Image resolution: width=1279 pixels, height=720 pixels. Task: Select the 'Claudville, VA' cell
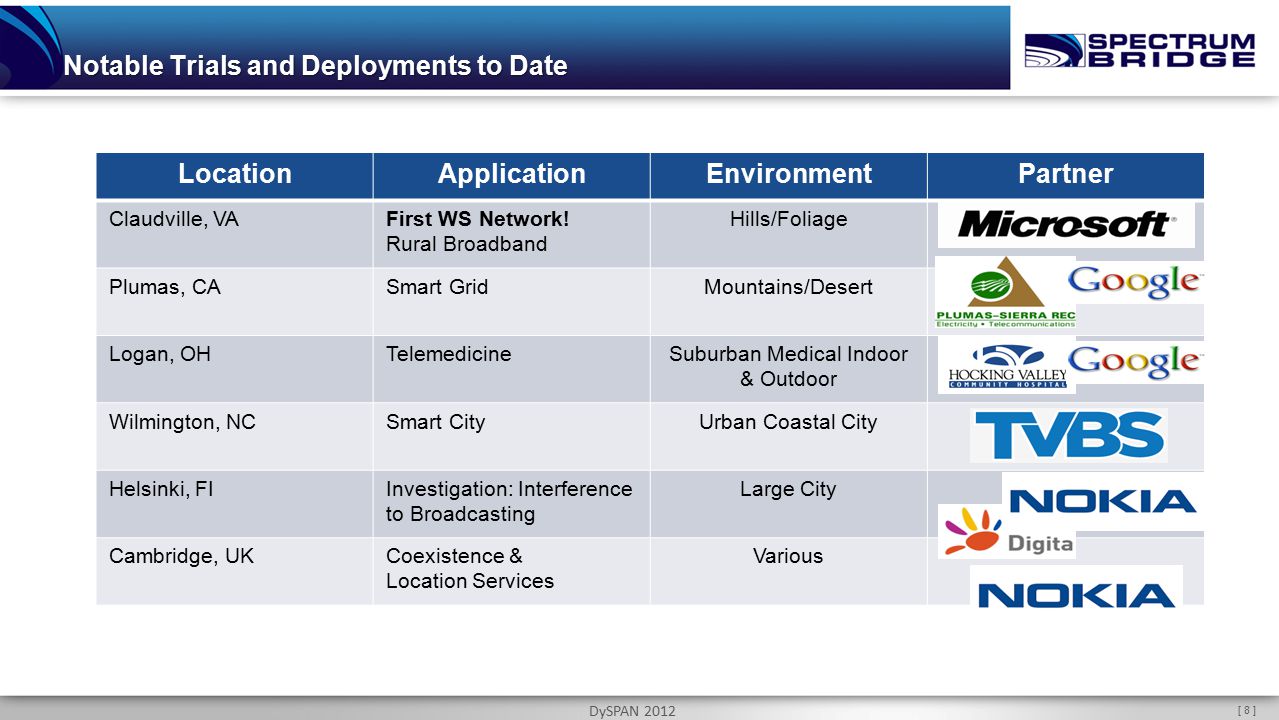[235, 233]
